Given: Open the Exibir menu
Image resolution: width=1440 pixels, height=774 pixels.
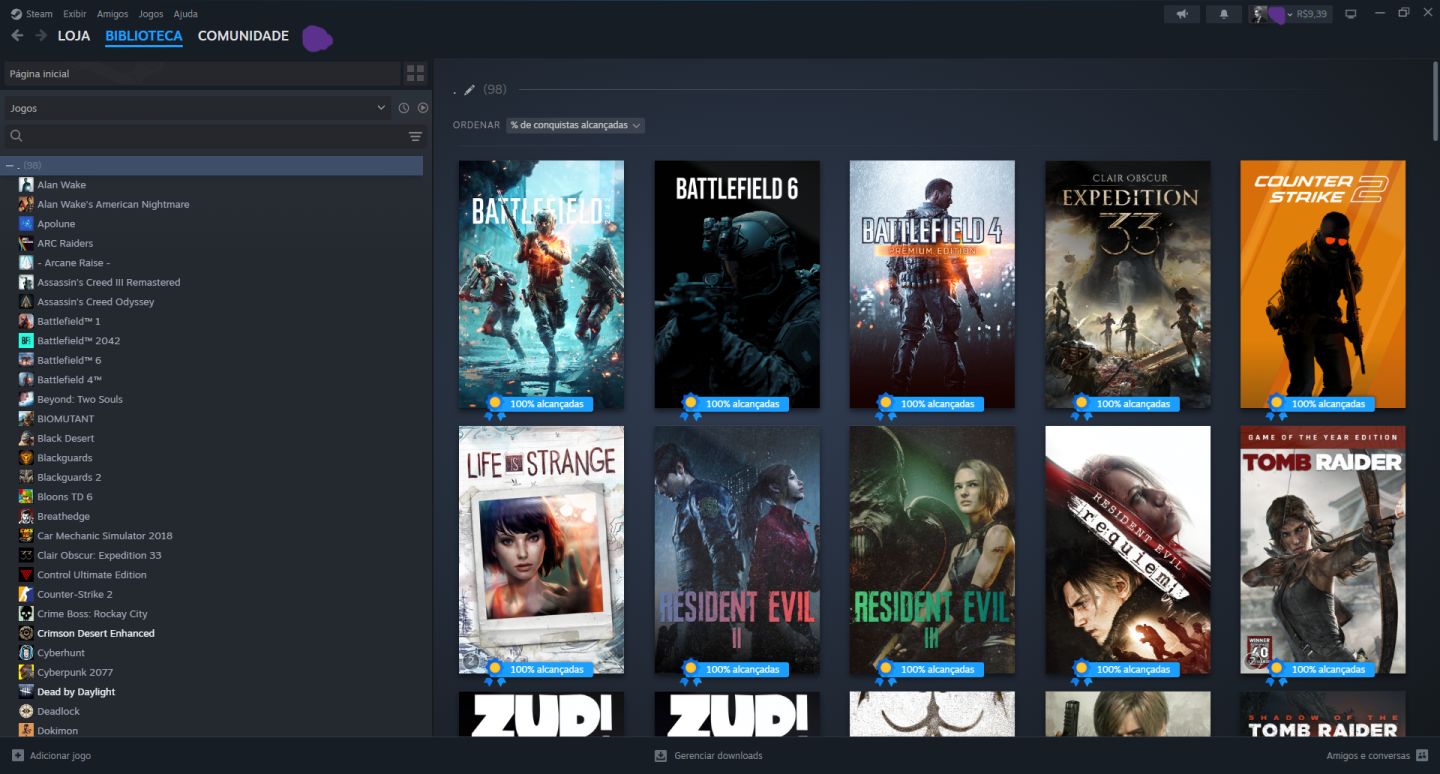Looking at the screenshot, I should pos(74,14).
